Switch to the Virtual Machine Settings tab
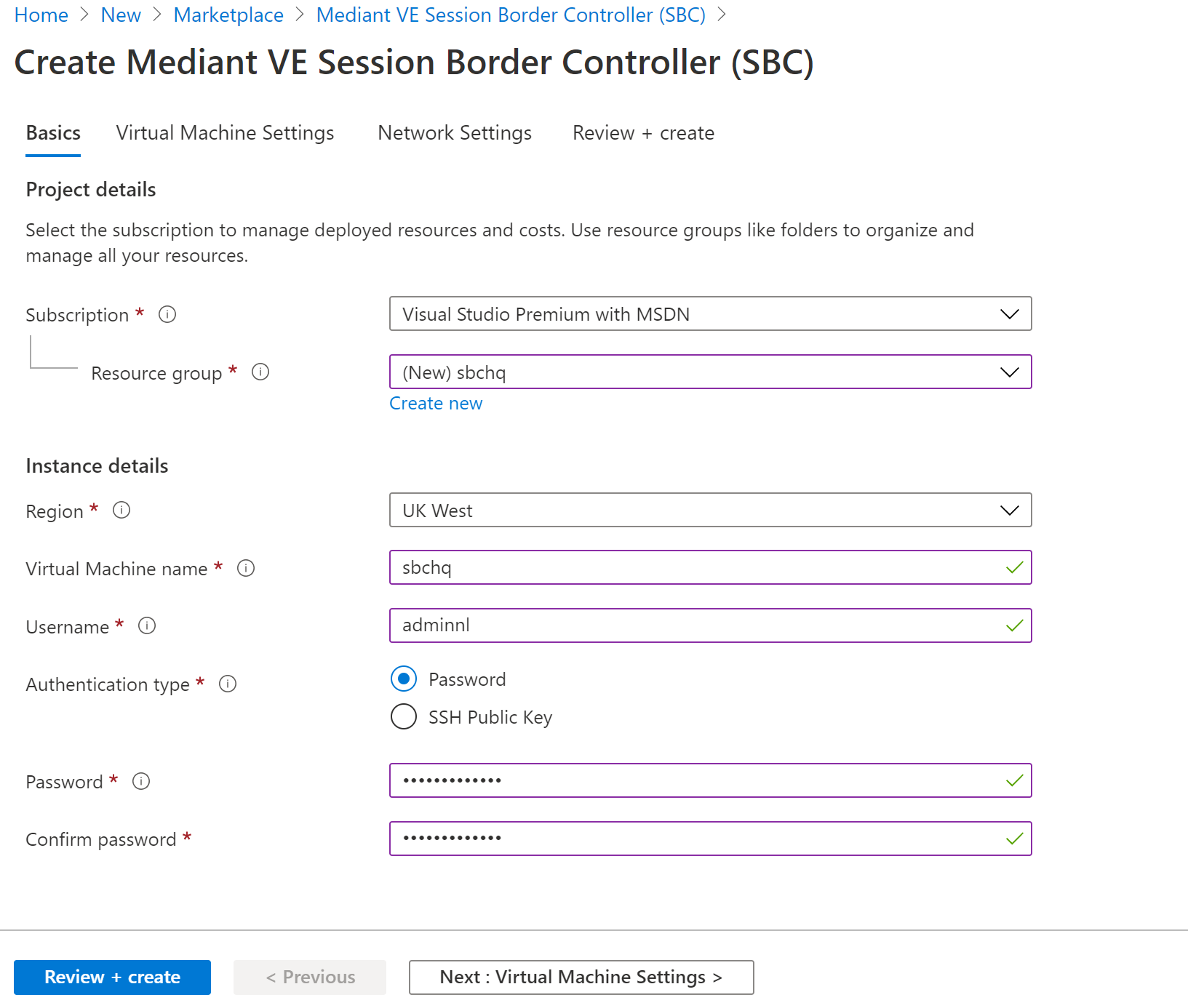1188x1008 pixels. pyautogui.click(x=225, y=133)
